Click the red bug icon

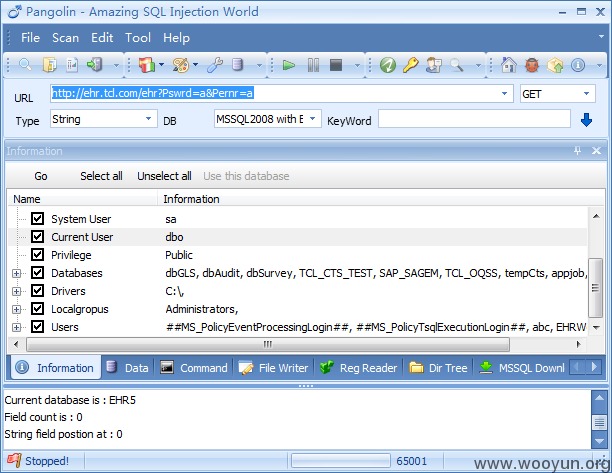tap(532, 65)
